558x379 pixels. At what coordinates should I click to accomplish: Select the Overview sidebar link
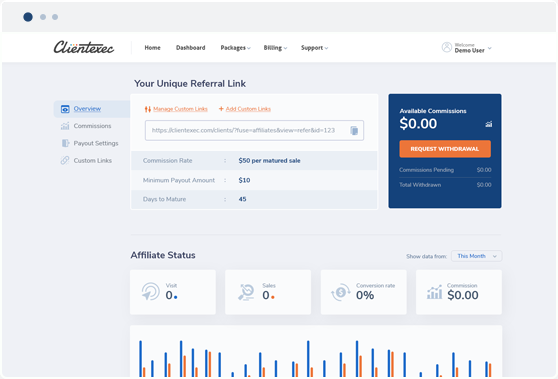point(87,109)
